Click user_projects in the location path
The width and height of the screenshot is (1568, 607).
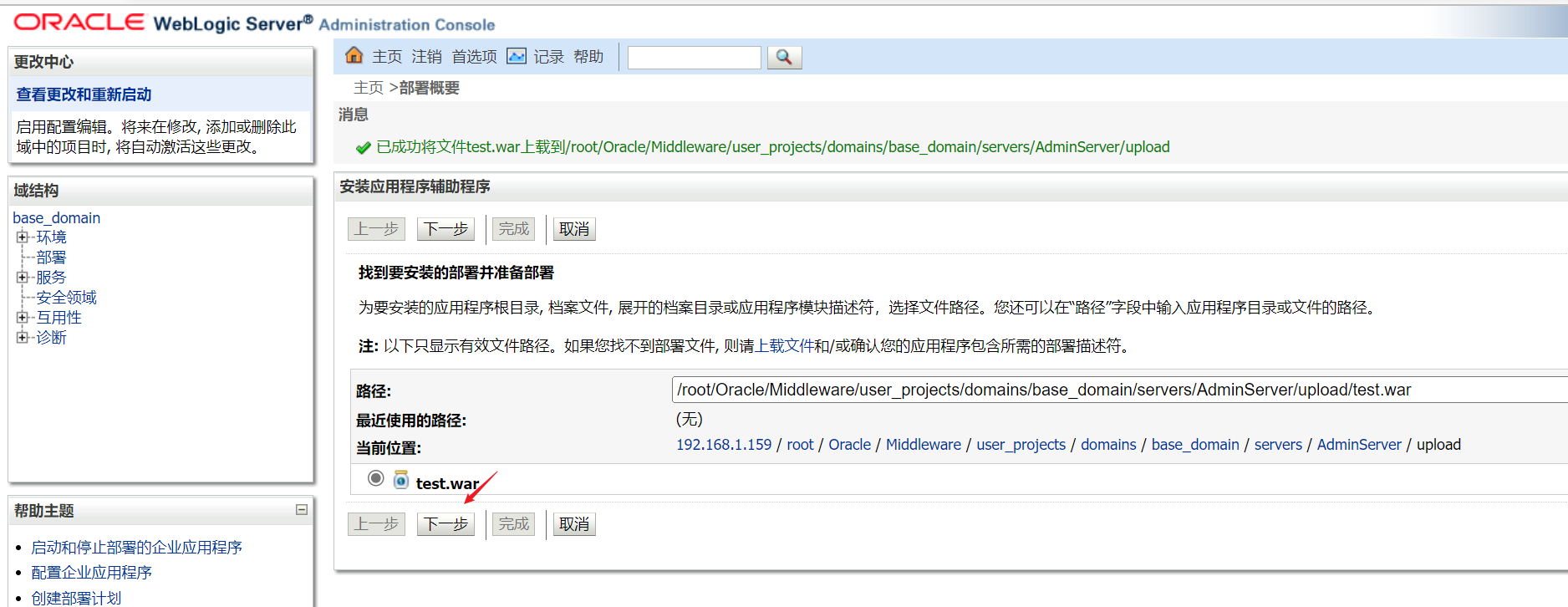[1021, 445]
